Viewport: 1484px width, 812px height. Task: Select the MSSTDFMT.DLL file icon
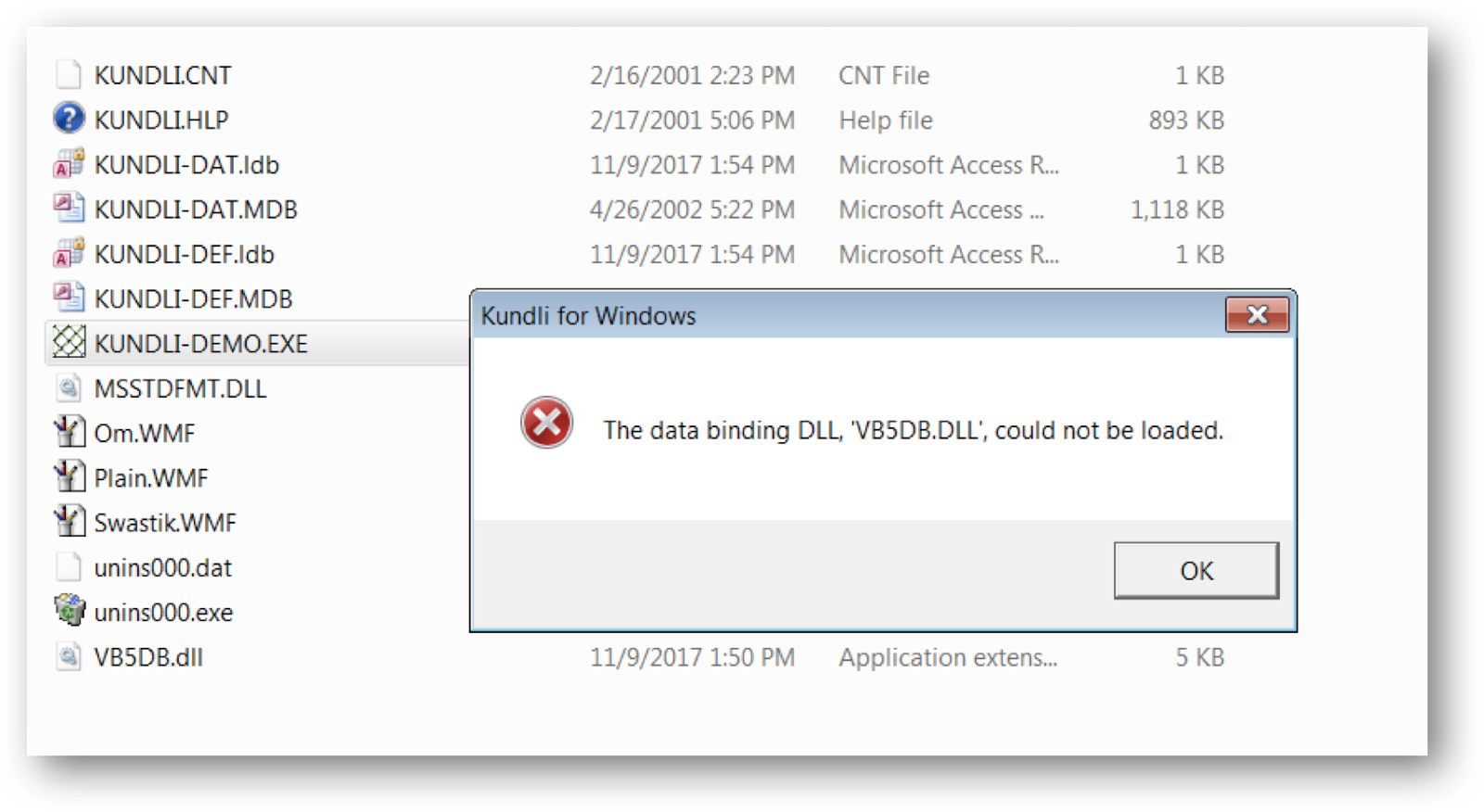coord(69,387)
